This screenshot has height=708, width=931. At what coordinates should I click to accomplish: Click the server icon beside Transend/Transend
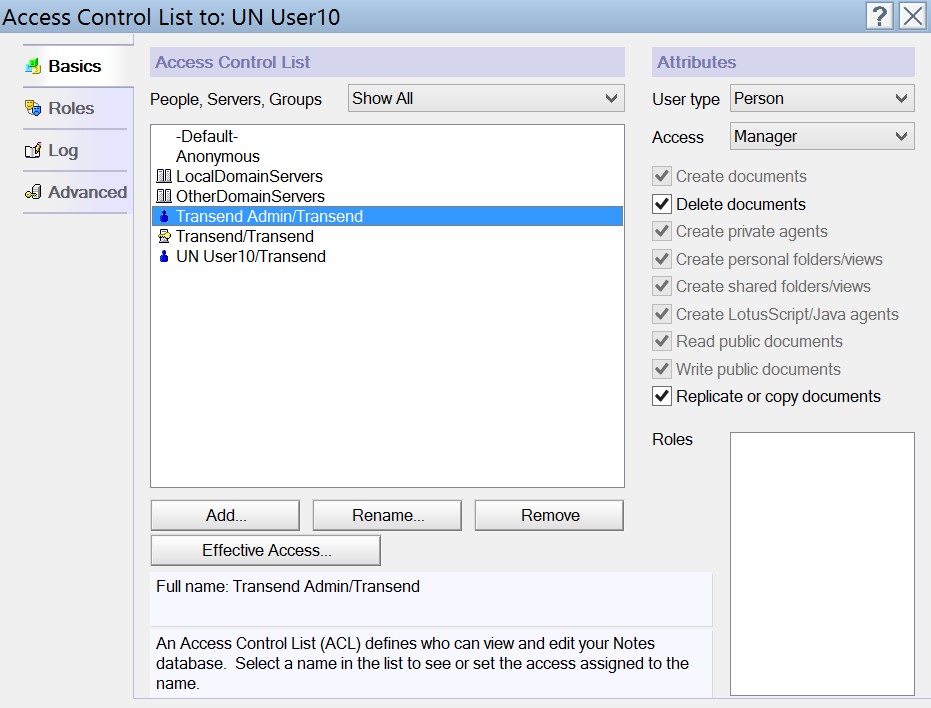click(164, 236)
